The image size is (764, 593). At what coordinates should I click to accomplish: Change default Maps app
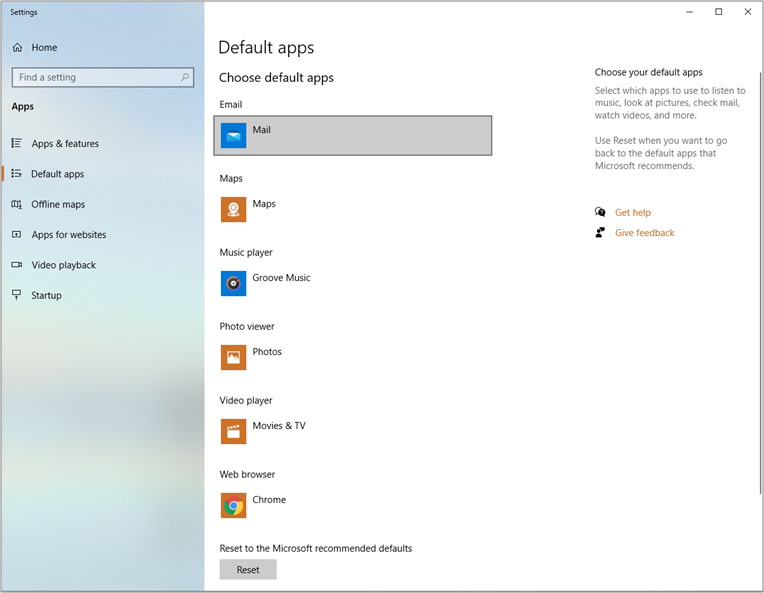(353, 210)
